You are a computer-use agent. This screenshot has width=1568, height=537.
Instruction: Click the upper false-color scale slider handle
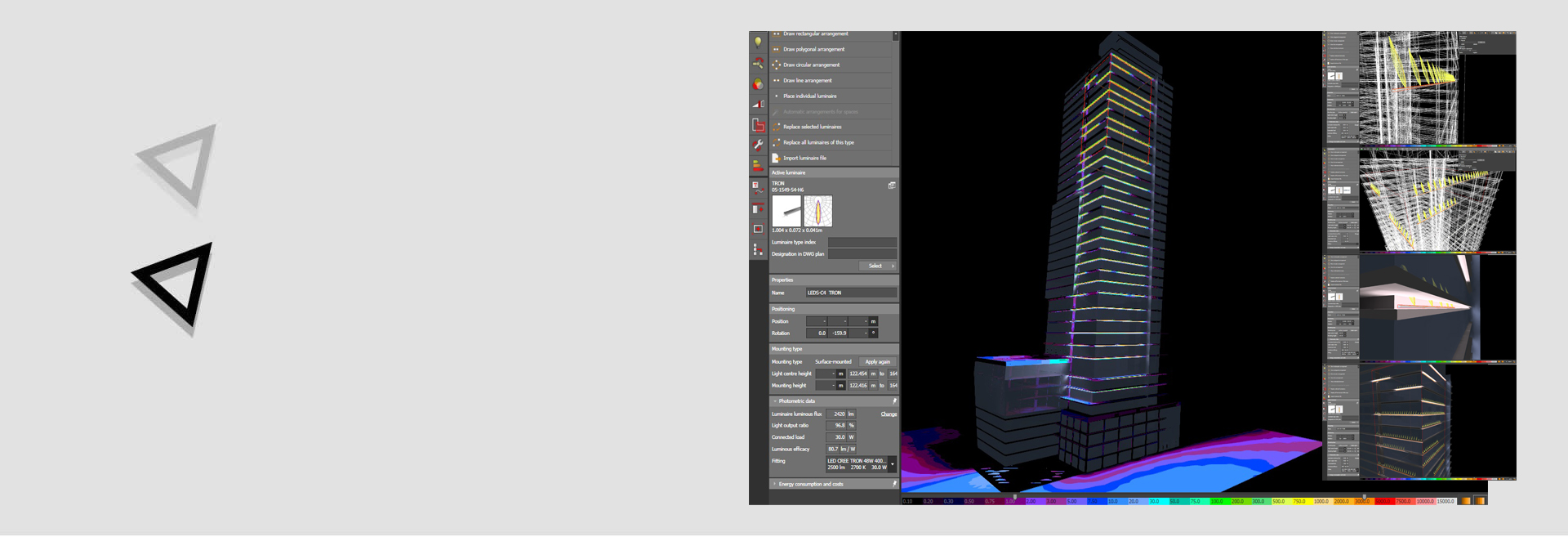tap(1364, 496)
